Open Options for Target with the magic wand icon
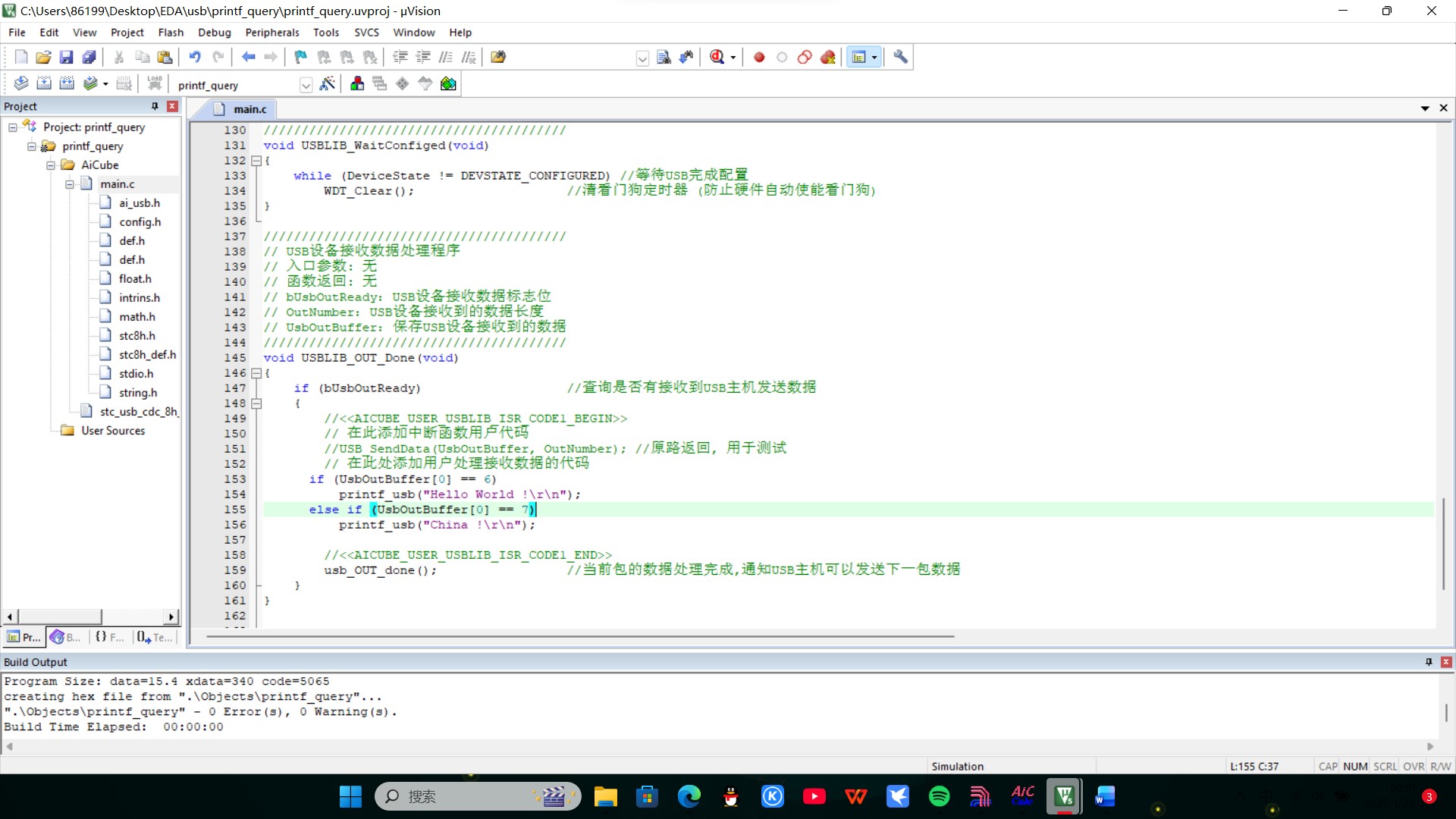Viewport: 1456px width, 819px height. click(x=327, y=84)
